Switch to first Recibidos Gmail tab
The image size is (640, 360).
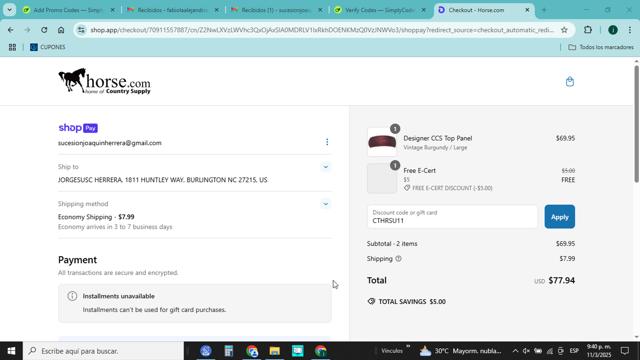point(172,10)
